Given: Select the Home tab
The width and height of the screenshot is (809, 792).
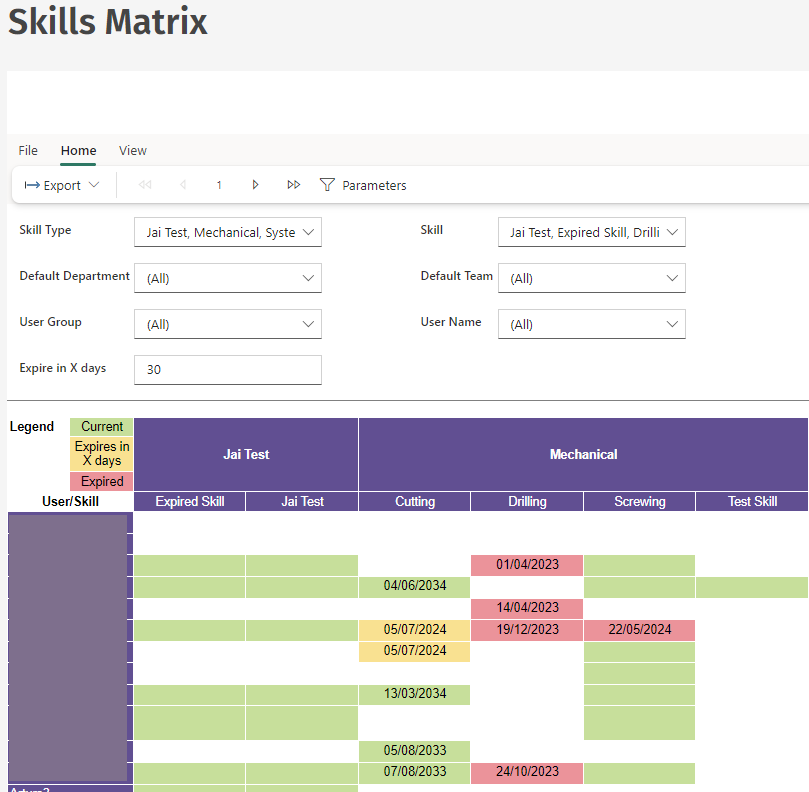Looking at the screenshot, I should pos(78,151).
